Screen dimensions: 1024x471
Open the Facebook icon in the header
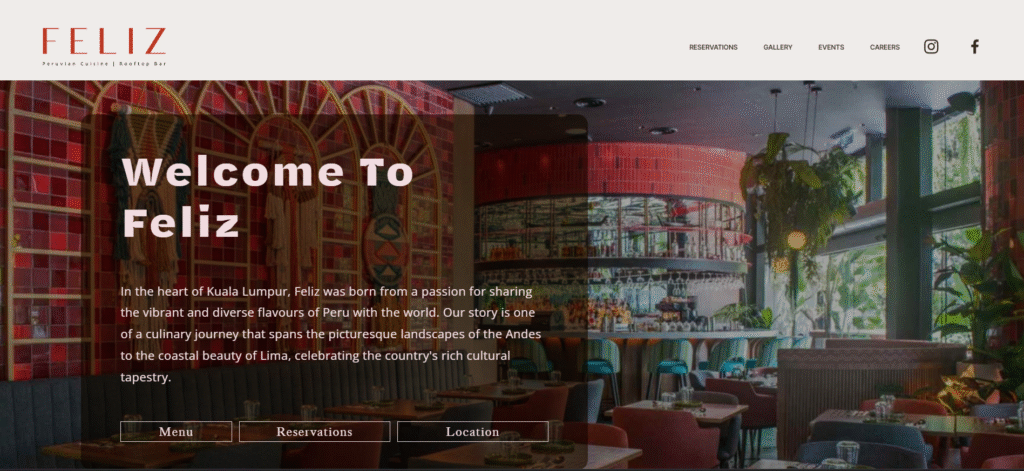tap(974, 46)
